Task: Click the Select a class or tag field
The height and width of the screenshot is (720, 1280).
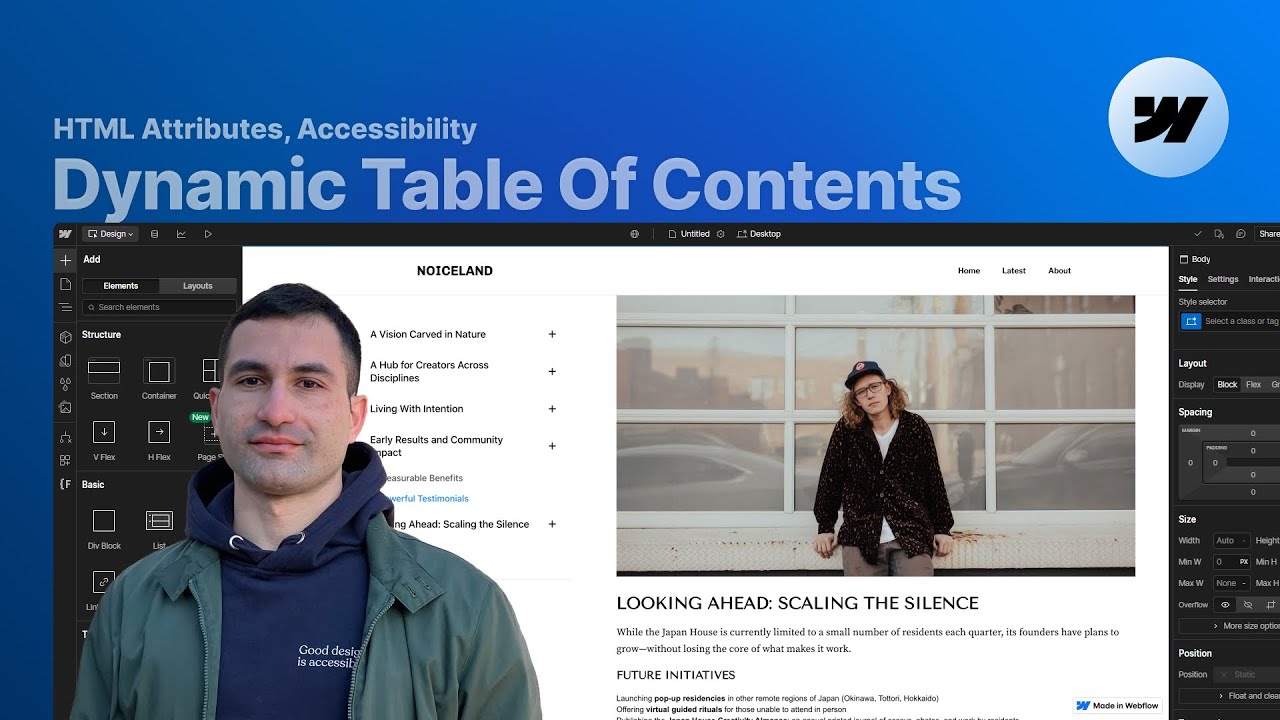Action: [x=1241, y=321]
